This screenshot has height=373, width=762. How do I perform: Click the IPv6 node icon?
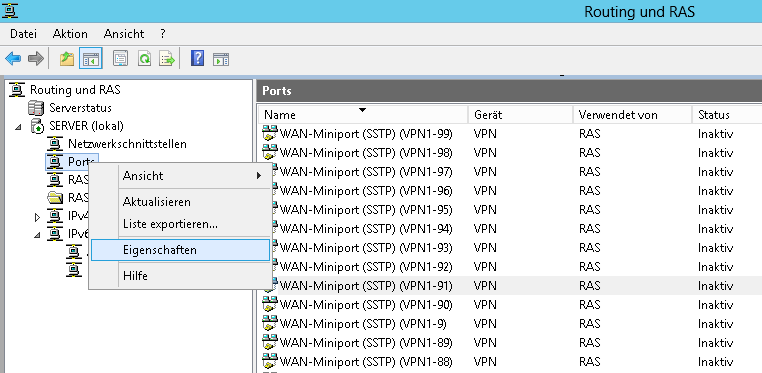click(55, 234)
